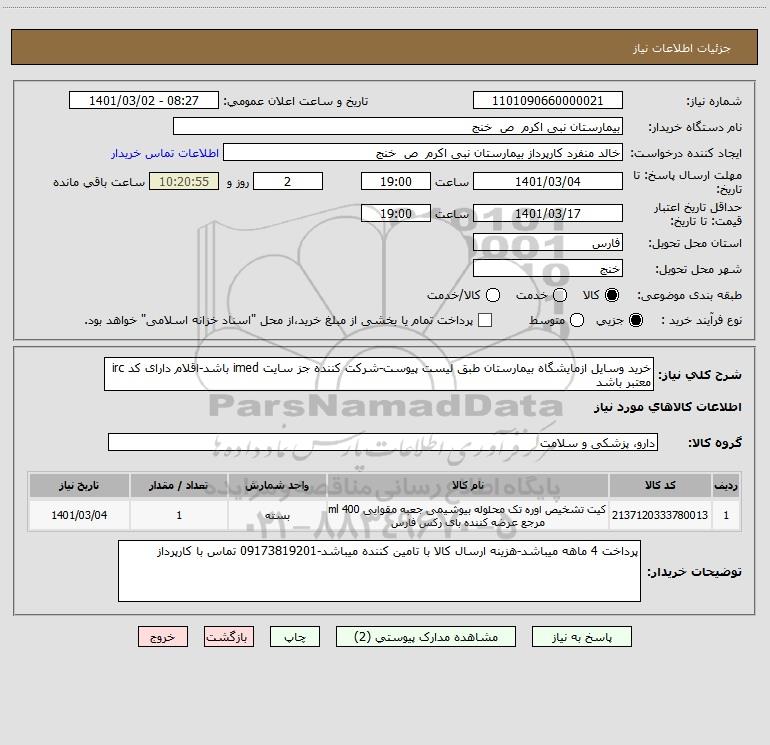
Task: Click the پاسخ به نیاز button
Action: (x=582, y=637)
